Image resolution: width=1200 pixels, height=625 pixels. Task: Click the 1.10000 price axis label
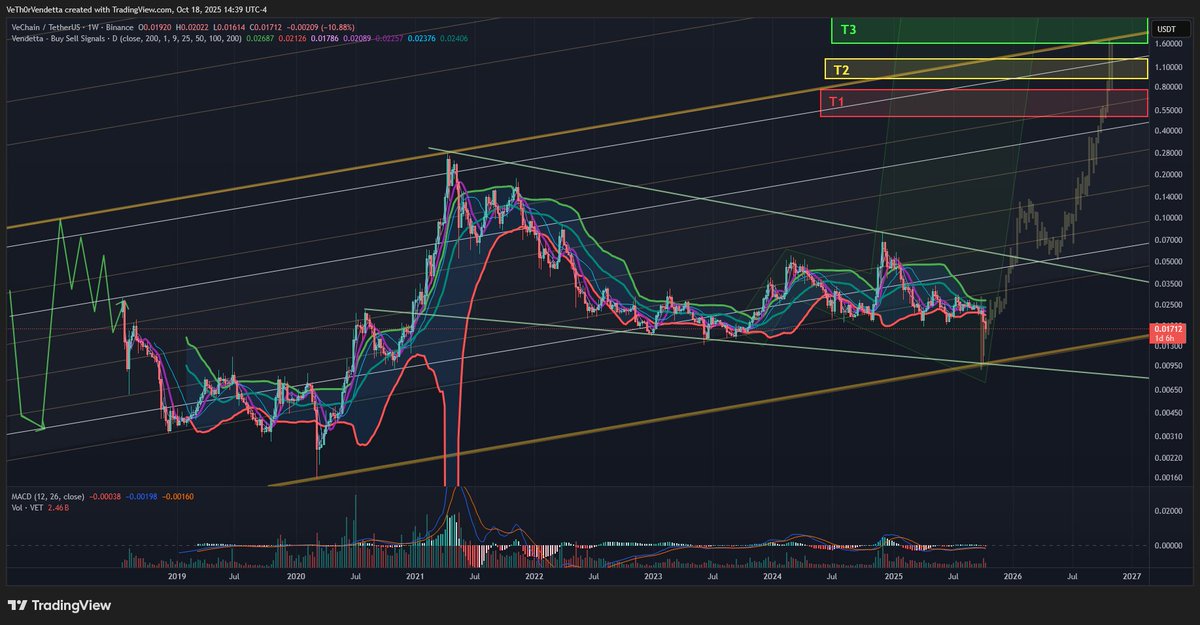tap(1167, 66)
